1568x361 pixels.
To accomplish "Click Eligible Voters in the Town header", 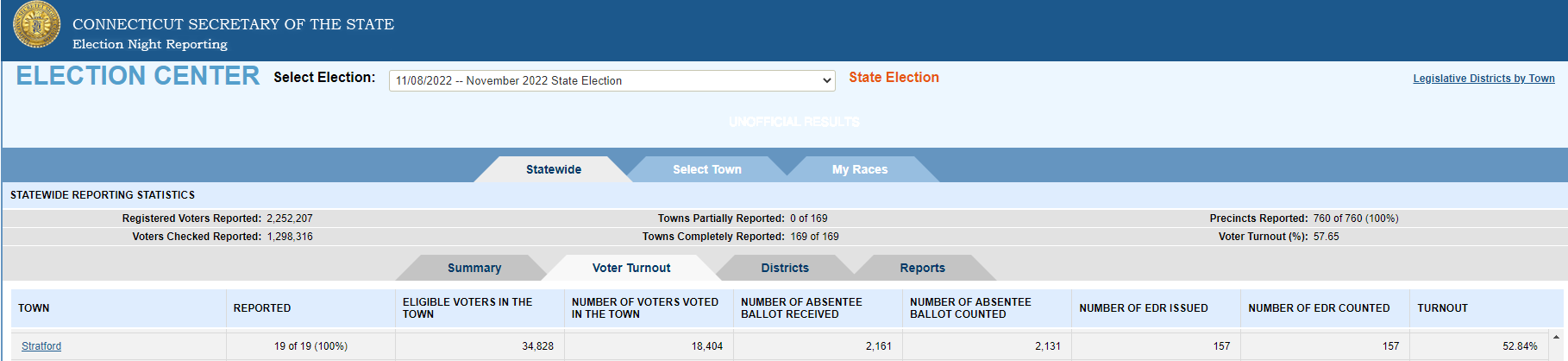I will [x=467, y=308].
